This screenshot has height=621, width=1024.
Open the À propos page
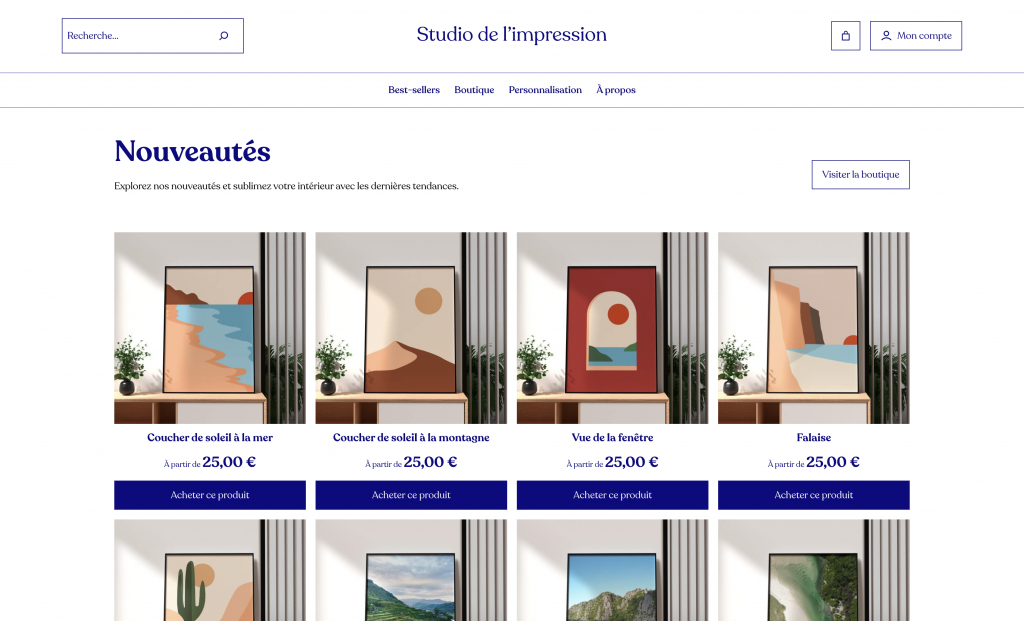[x=616, y=90]
